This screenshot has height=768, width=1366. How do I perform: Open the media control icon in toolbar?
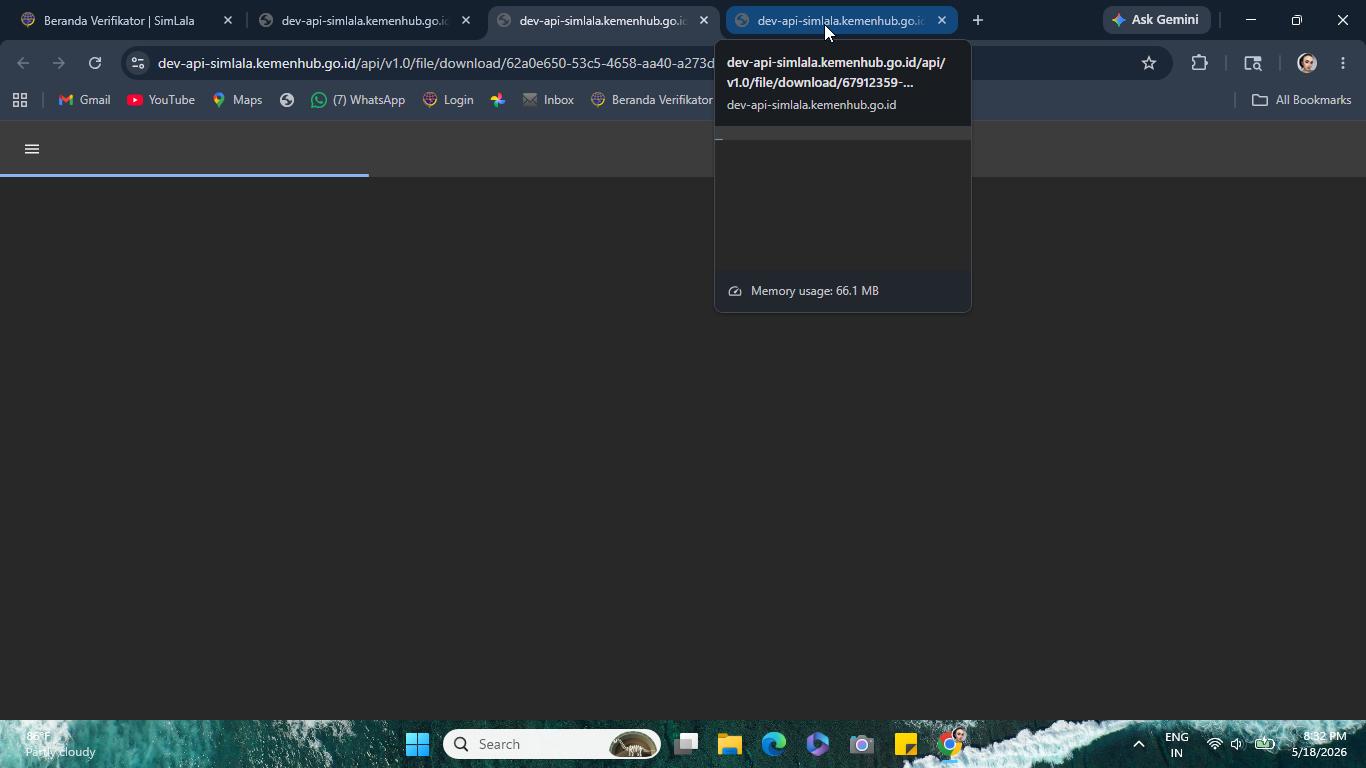coord(1253,63)
